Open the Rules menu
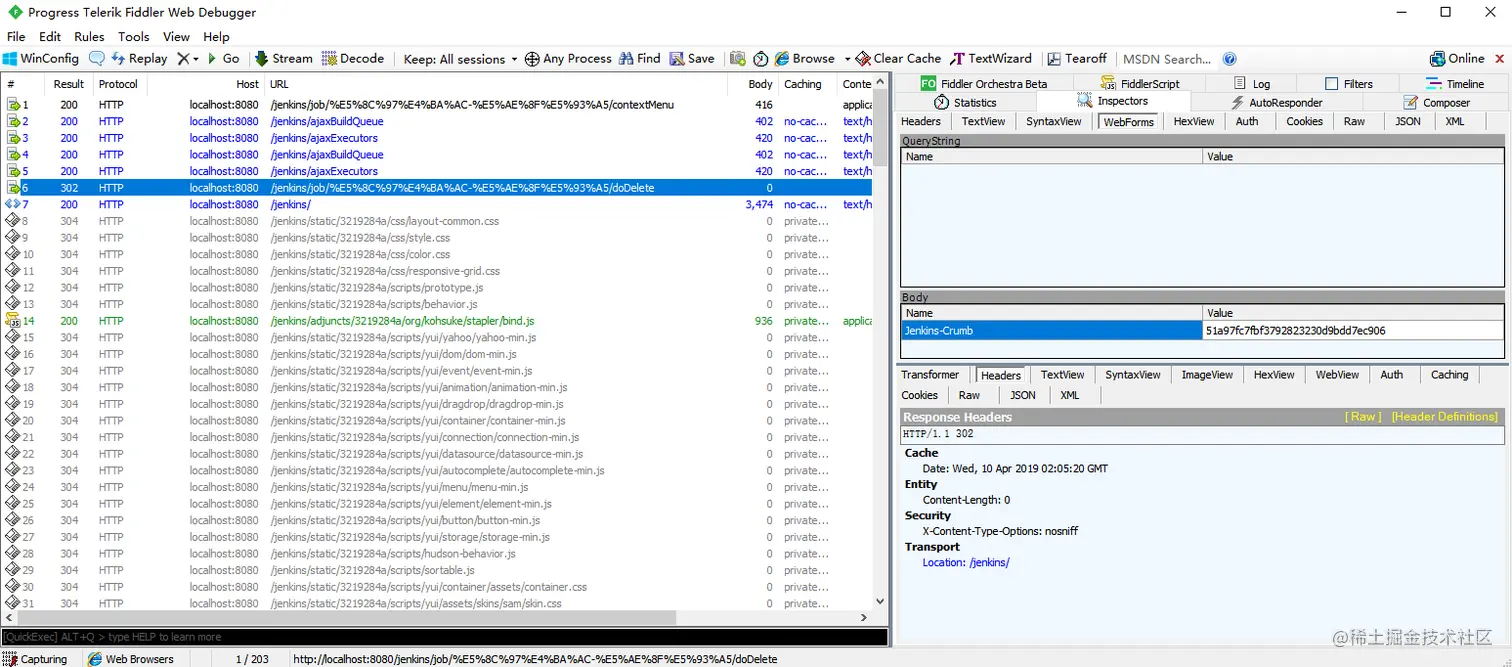Viewport: 1512px width, 667px height. 89,37
